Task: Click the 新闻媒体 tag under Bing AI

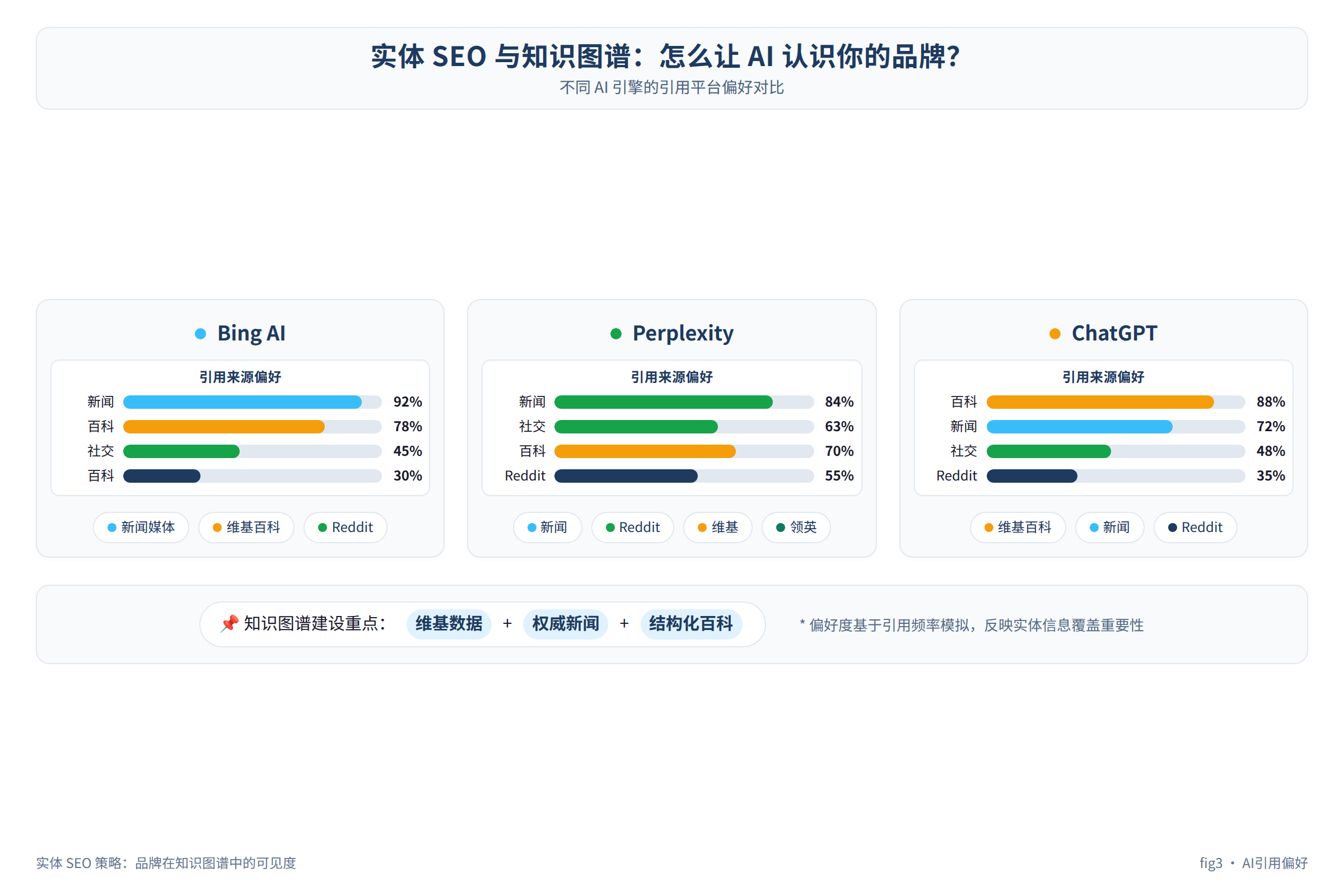Action: [x=141, y=528]
